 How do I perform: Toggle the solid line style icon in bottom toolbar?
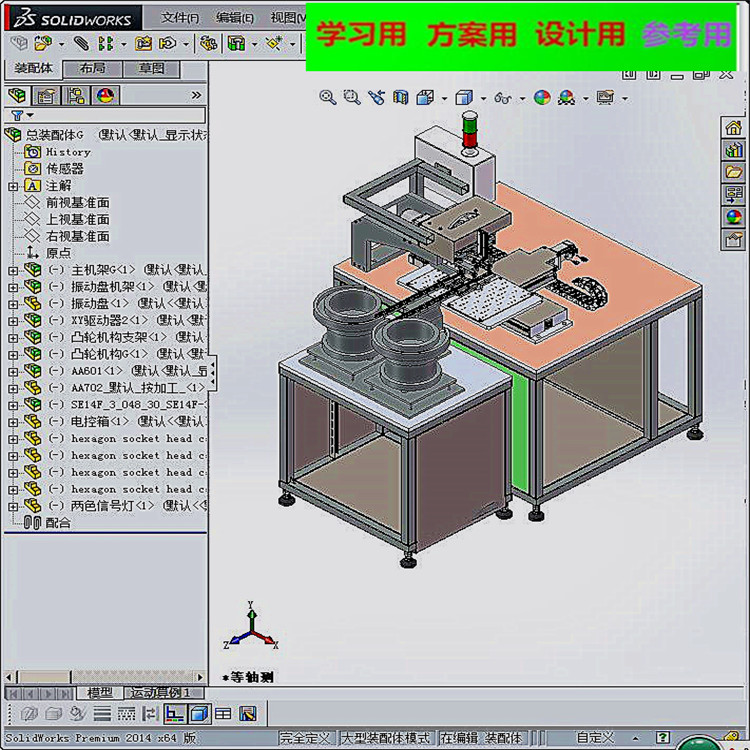[102, 715]
